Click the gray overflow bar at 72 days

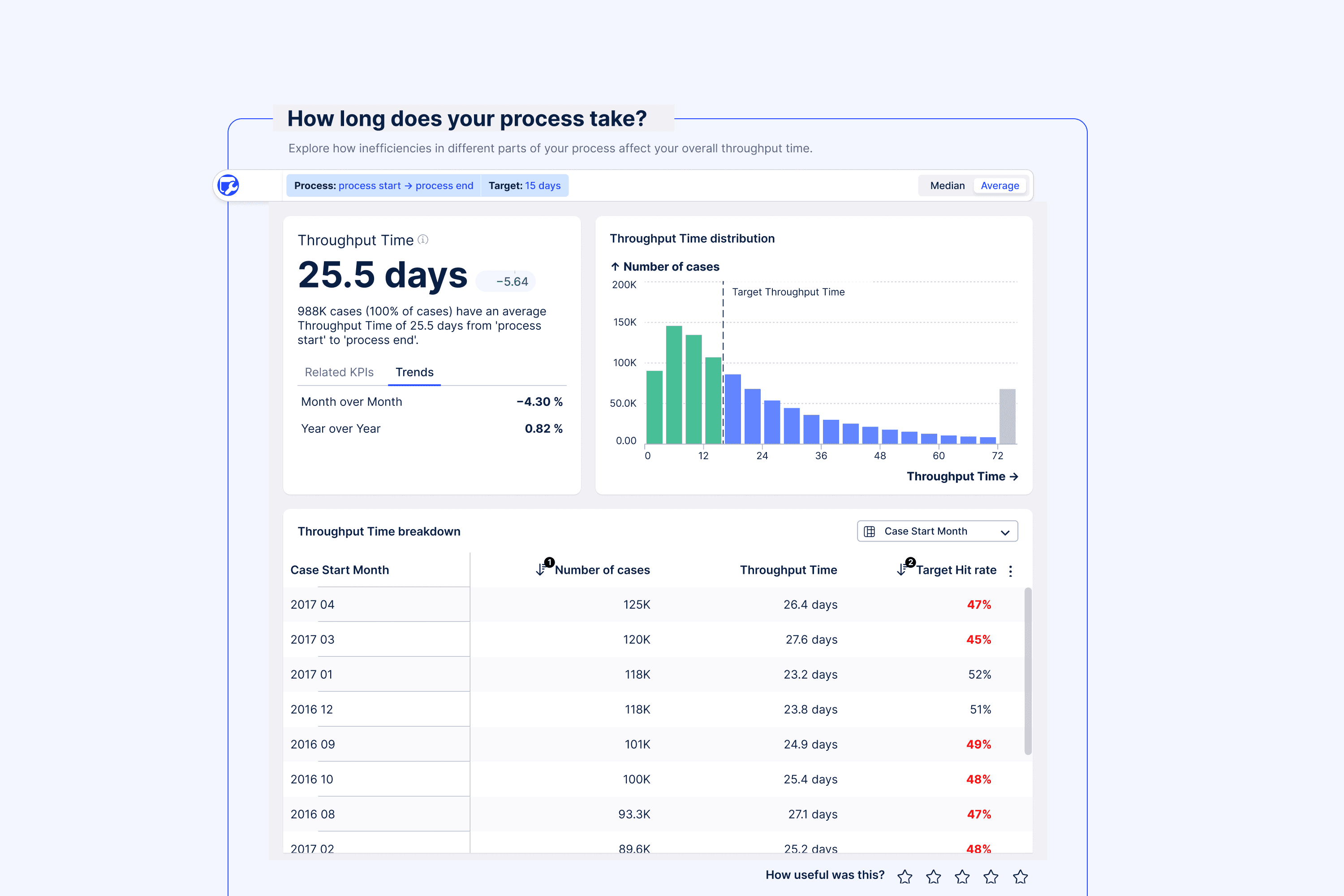[1008, 416]
